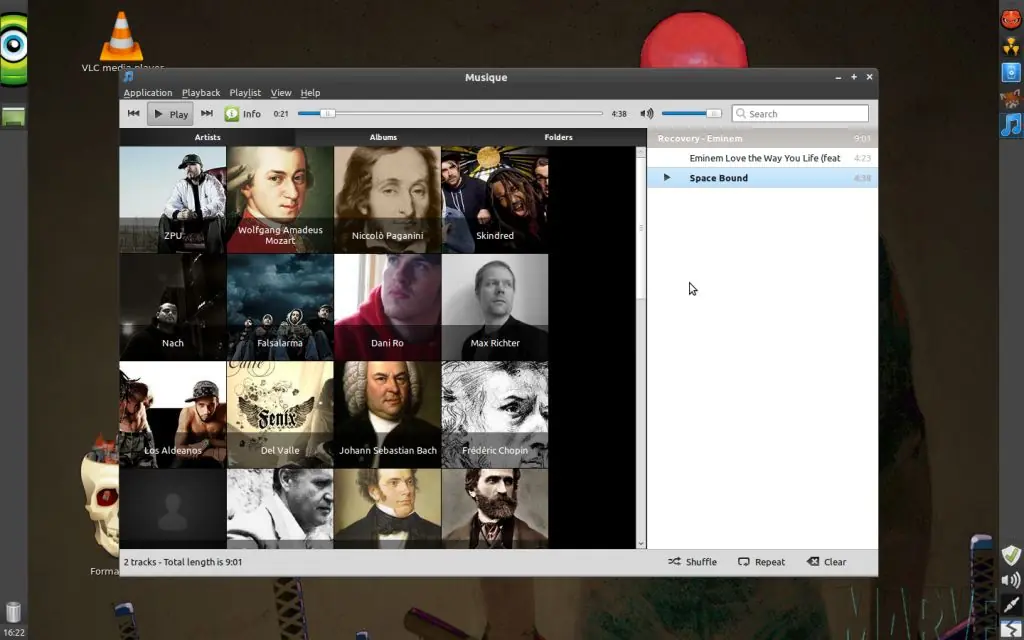Click the green eye icon in left panel

pos(14,49)
